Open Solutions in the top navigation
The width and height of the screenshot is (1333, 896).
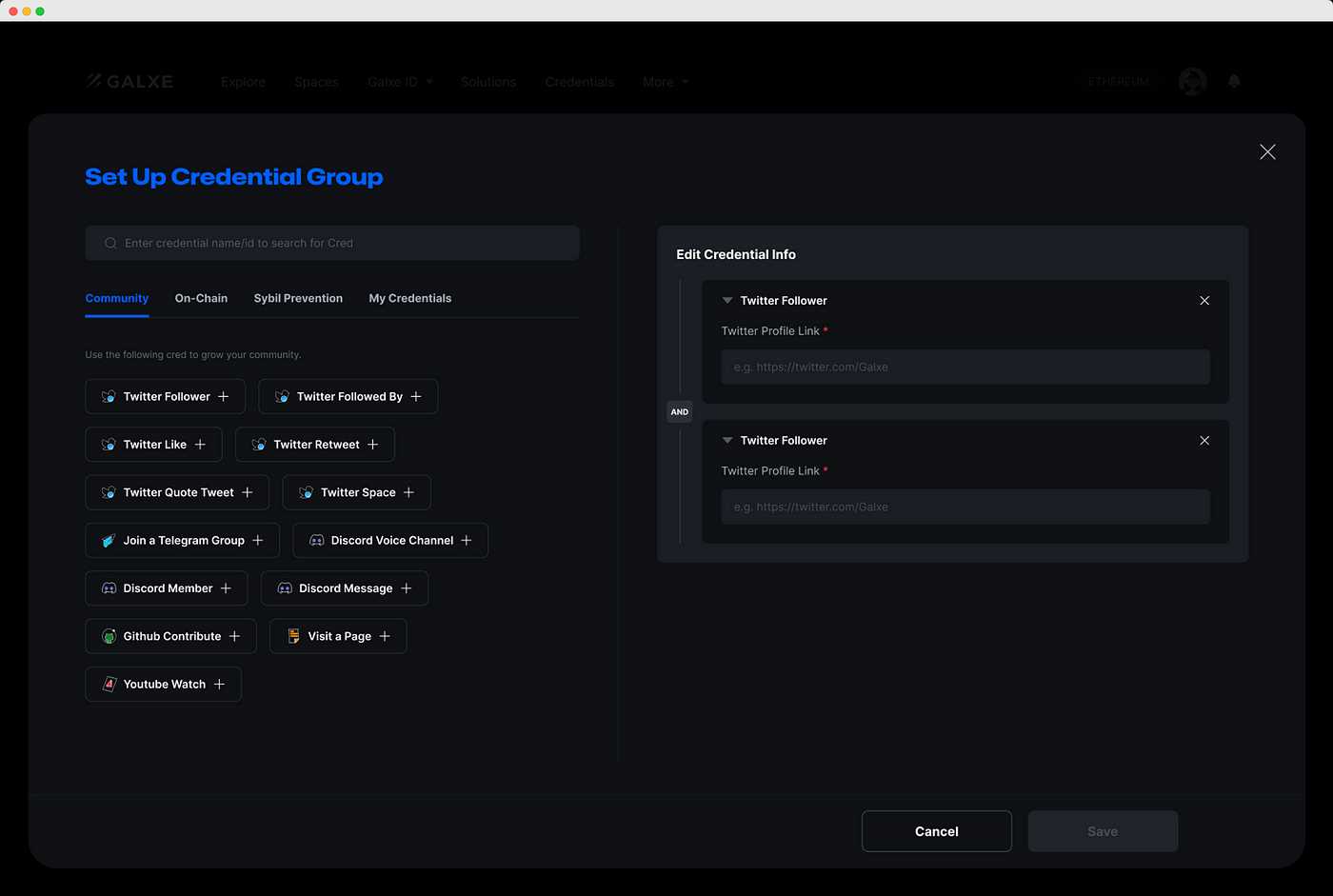(x=488, y=82)
